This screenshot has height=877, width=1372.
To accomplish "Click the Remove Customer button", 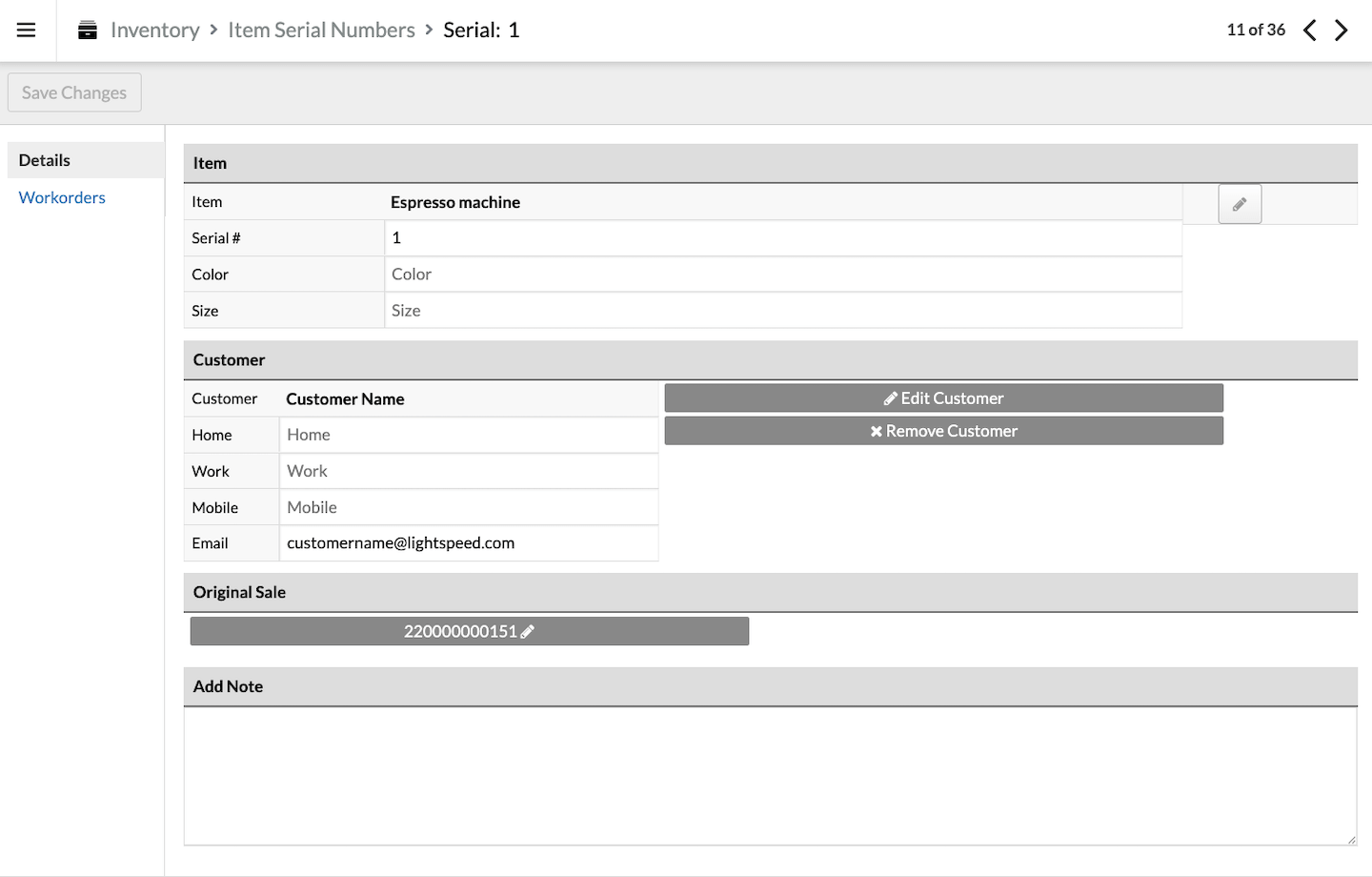I will (x=943, y=431).
